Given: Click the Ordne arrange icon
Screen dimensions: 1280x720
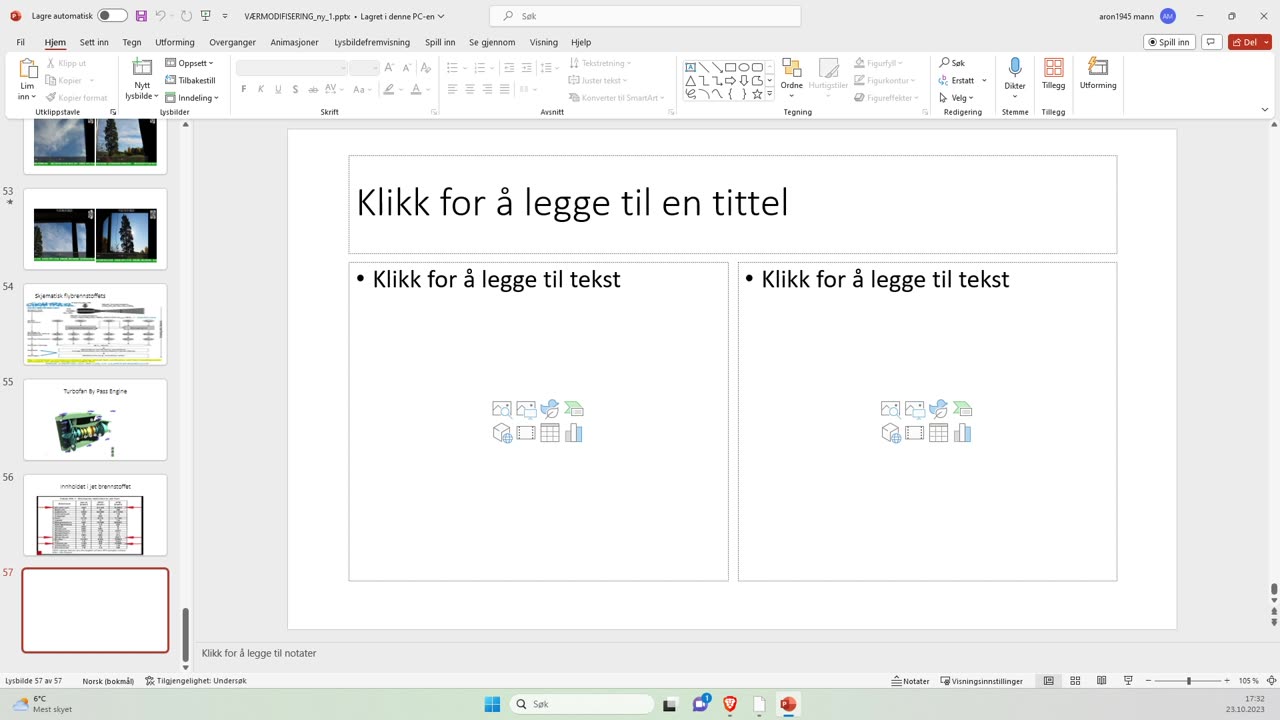Looking at the screenshot, I should point(792,68).
